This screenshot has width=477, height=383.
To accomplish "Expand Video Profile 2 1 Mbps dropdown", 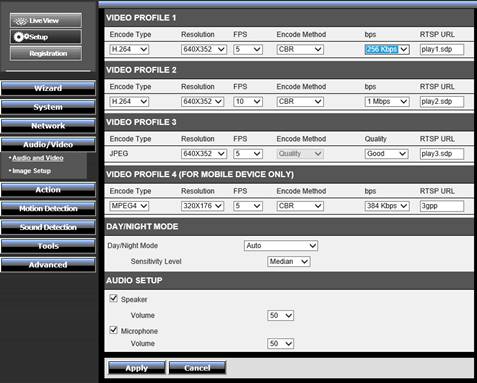I will [x=387, y=101].
